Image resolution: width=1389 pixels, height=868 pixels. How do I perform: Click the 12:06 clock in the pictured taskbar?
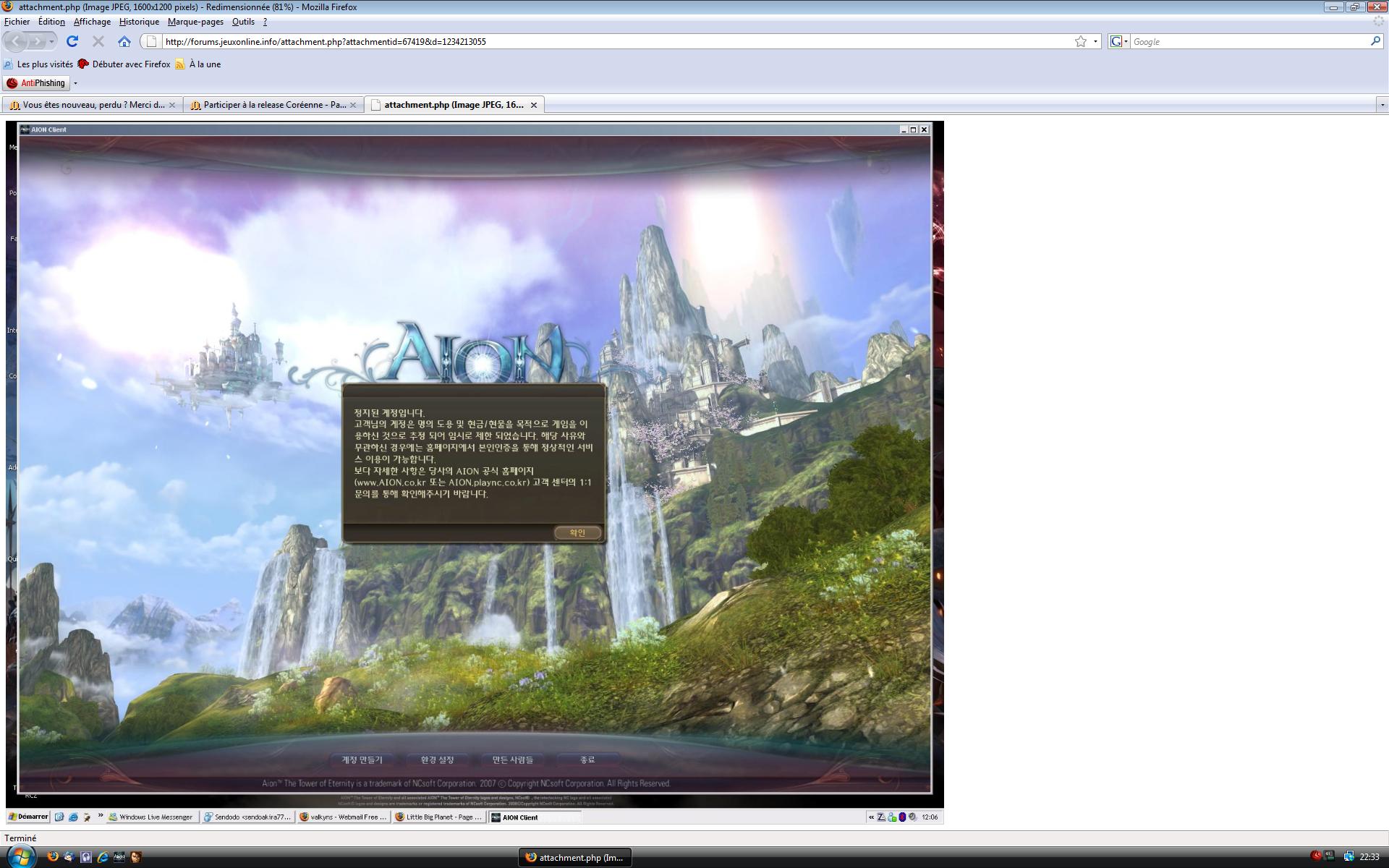pos(930,817)
